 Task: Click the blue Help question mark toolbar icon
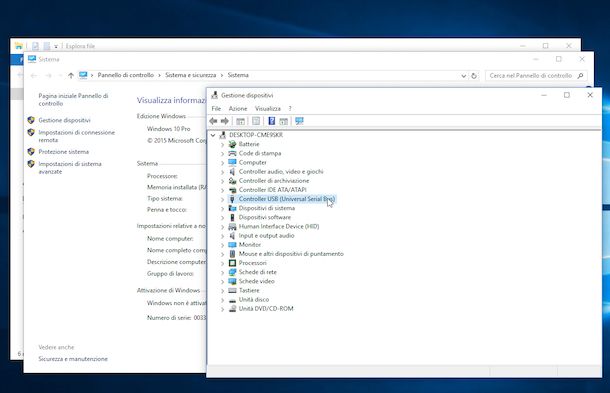[272, 121]
